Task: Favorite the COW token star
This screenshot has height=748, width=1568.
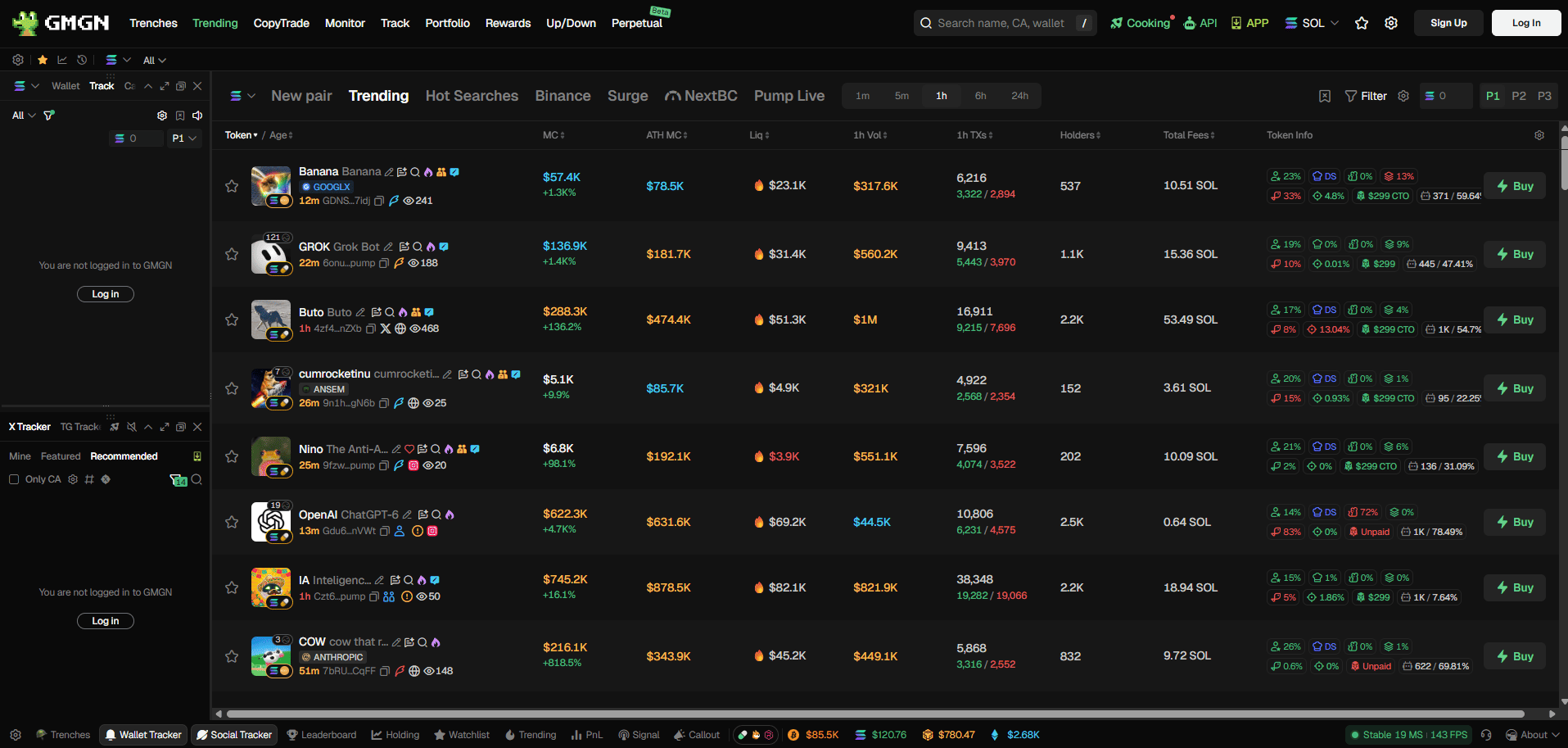Action: pos(232,656)
